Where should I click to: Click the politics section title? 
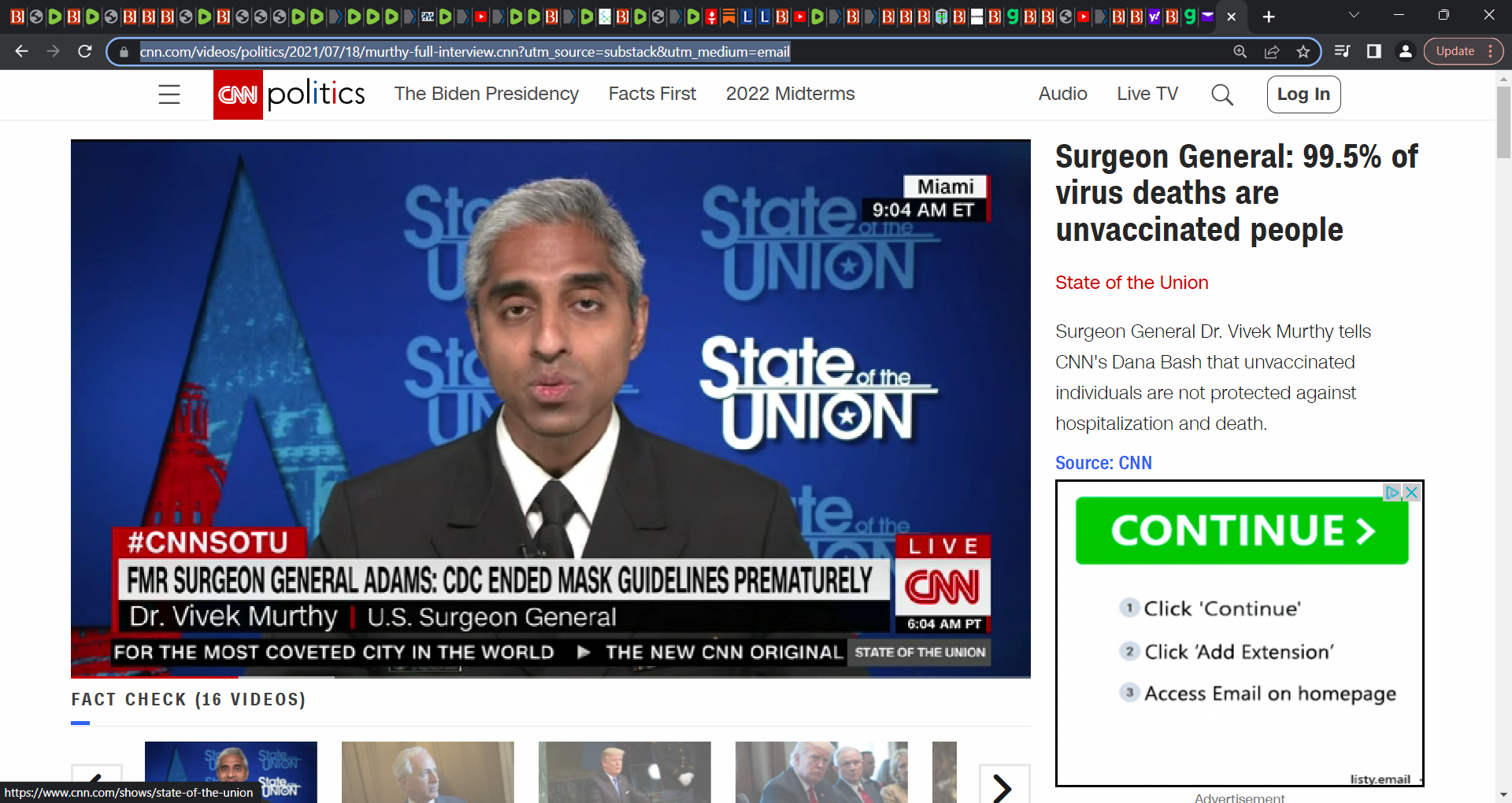coord(316,94)
